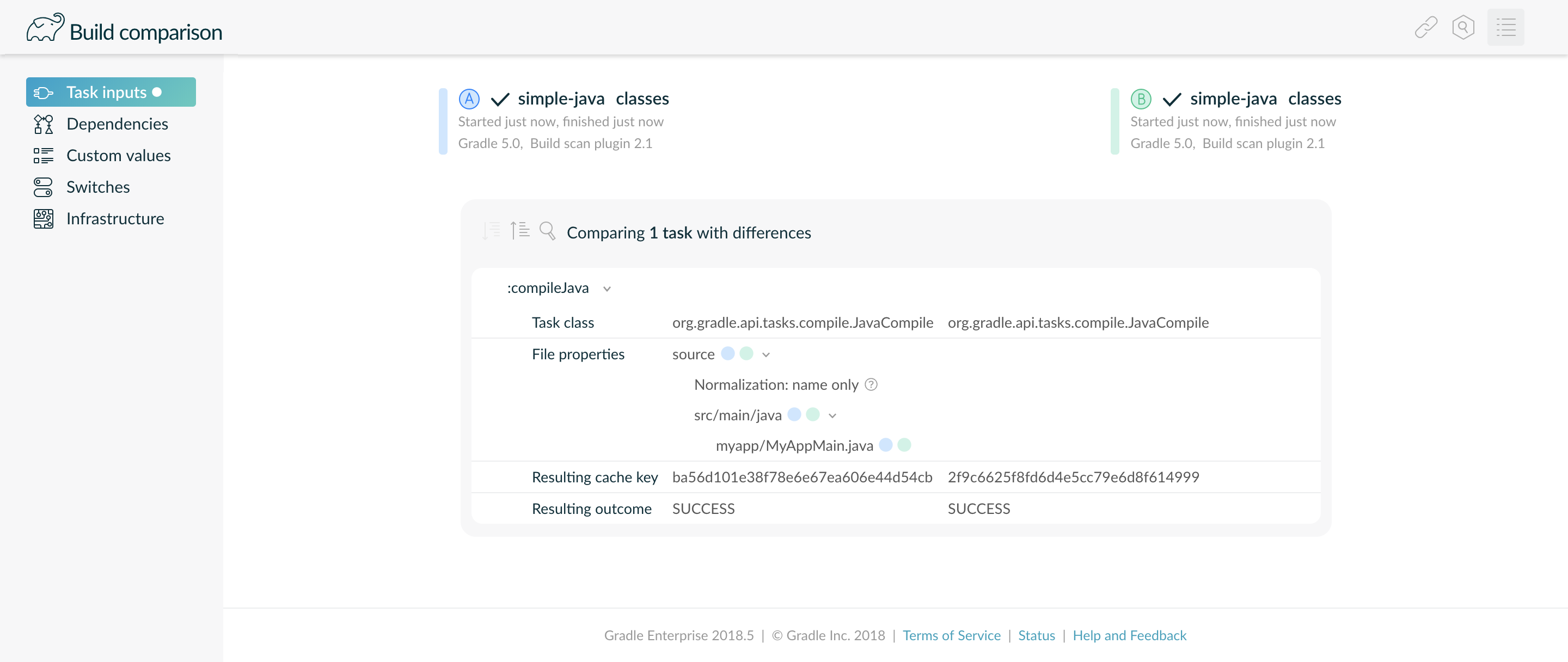This screenshot has height=662, width=1568.
Task: Open the Custom values section
Action: coord(118,156)
